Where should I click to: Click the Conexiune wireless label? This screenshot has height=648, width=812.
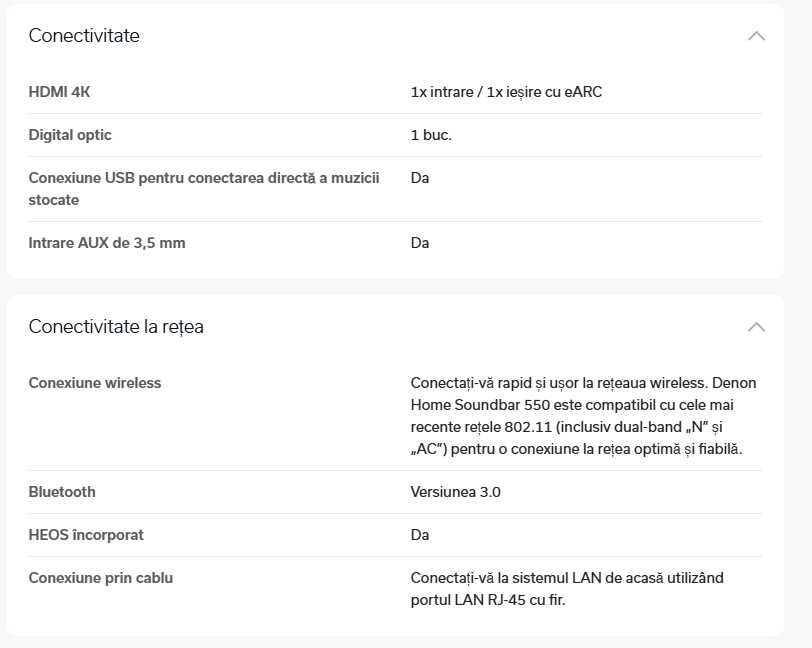(95, 383)
